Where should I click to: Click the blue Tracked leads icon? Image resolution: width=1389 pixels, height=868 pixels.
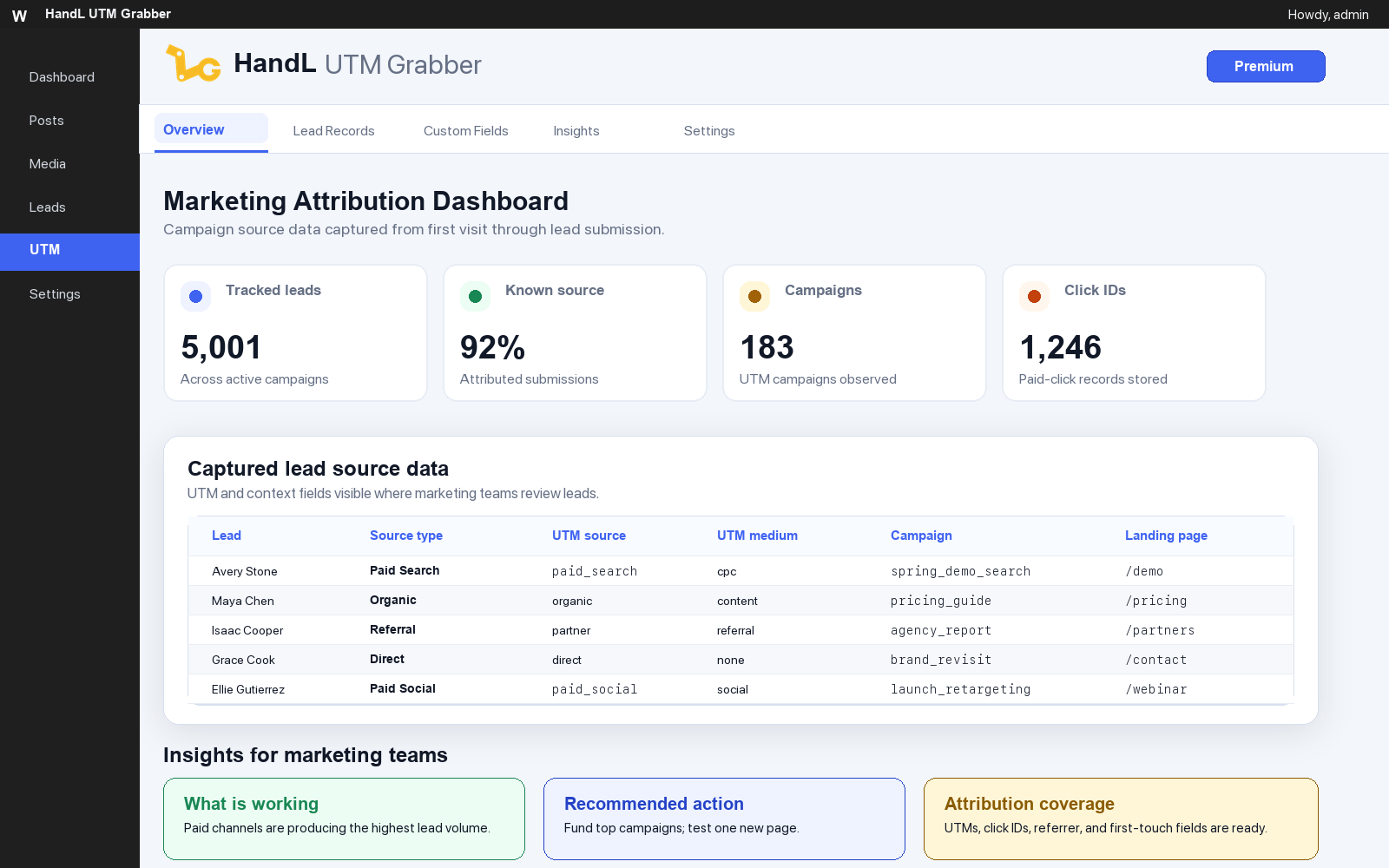196,296
